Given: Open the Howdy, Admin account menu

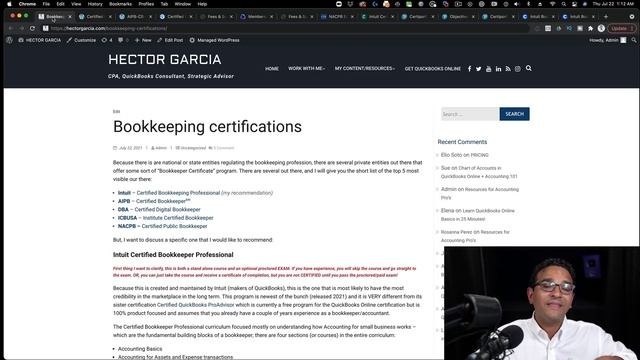Looking at the screenshot, I should click(x=607, y=40).
